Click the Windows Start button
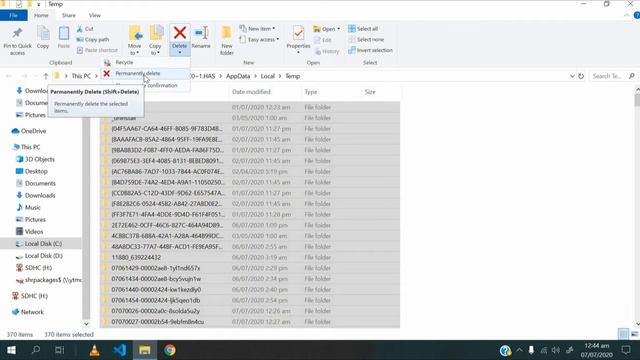The width and height of the screenshot is (640, 360). pos(11,350)
